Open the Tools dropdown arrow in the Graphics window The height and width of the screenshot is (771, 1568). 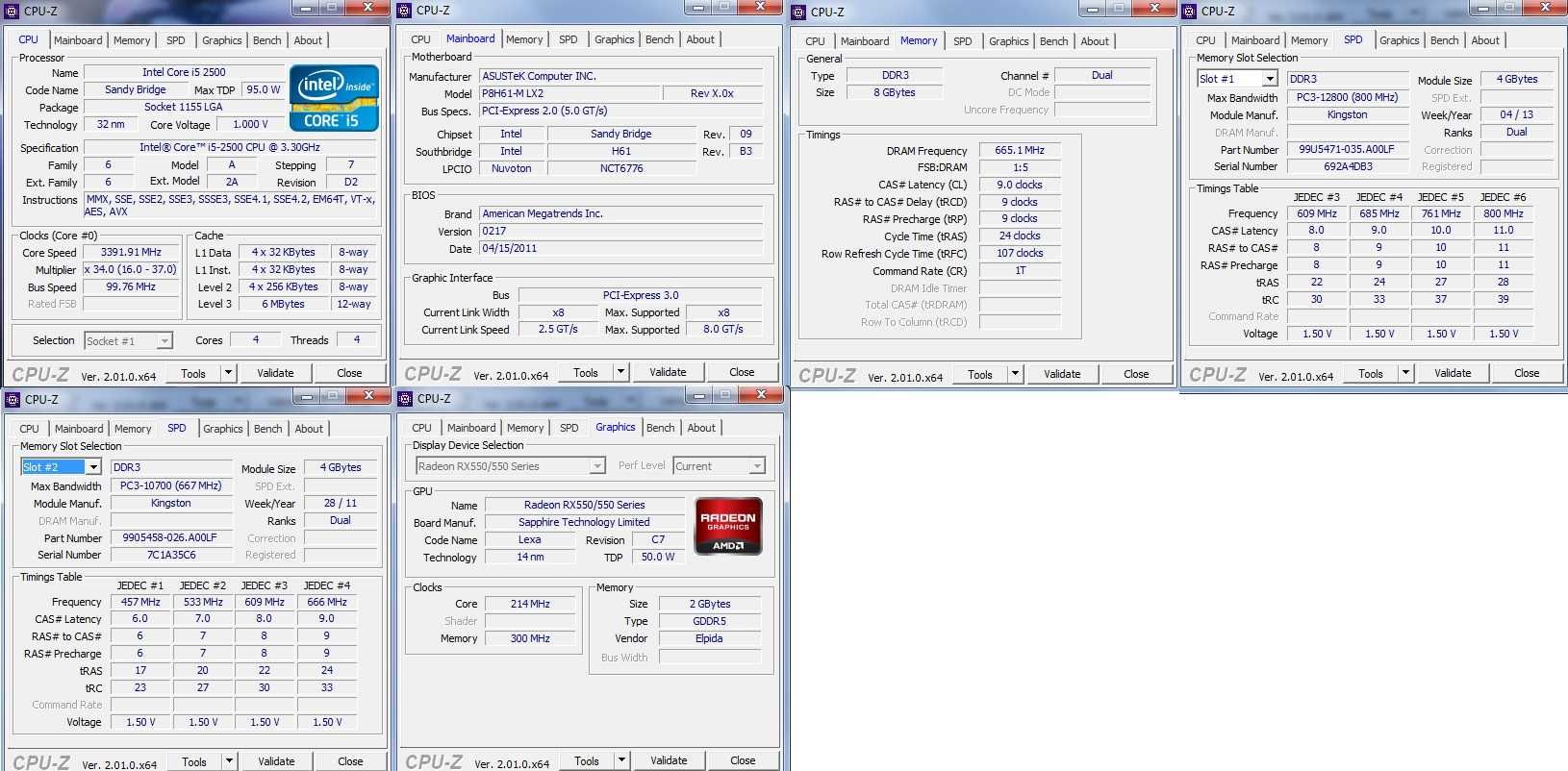click(x=621, y=759)
